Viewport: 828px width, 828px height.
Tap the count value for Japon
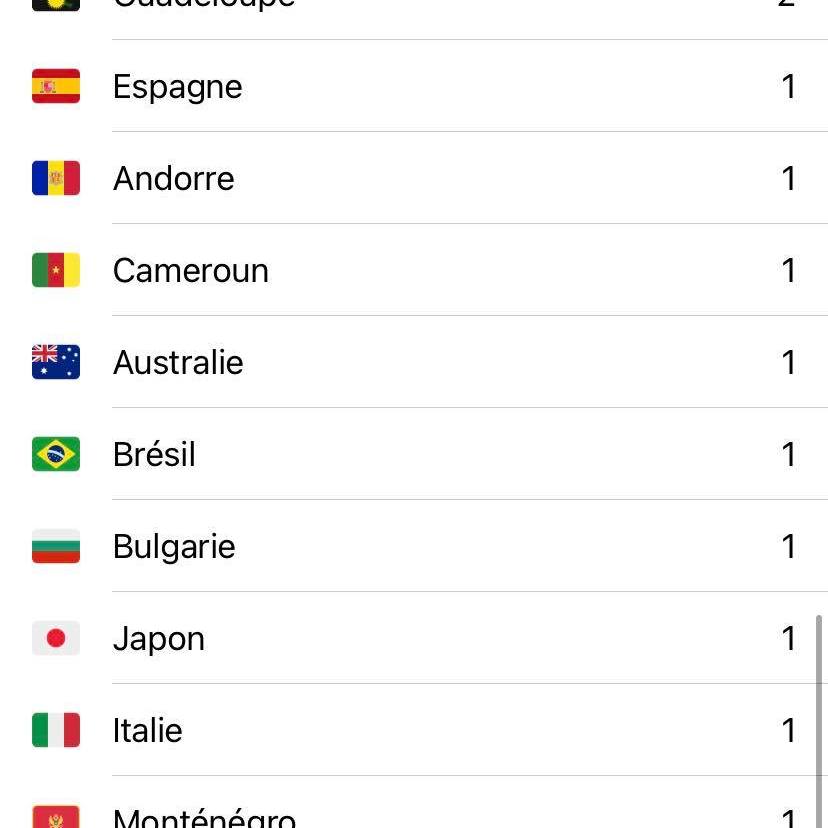(789, 639)
